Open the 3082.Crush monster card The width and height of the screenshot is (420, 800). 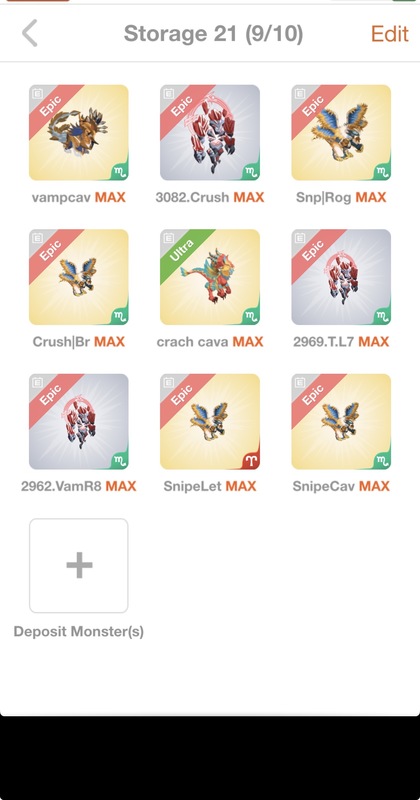tap(210, 133)
